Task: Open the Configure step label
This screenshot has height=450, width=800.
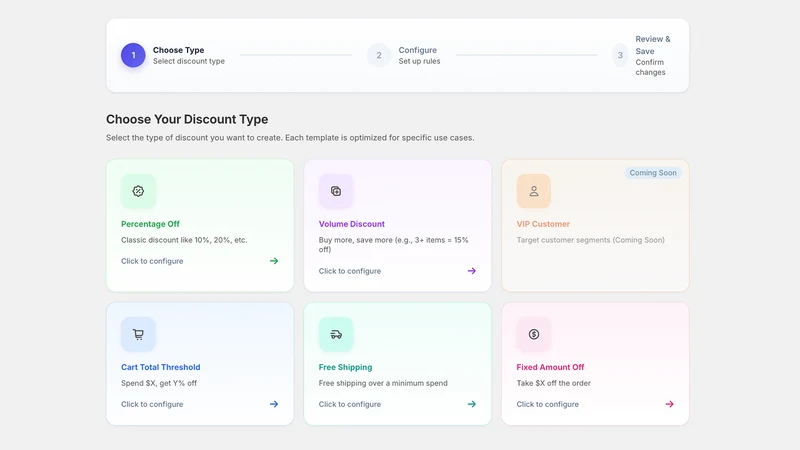Action: point(417,50)
